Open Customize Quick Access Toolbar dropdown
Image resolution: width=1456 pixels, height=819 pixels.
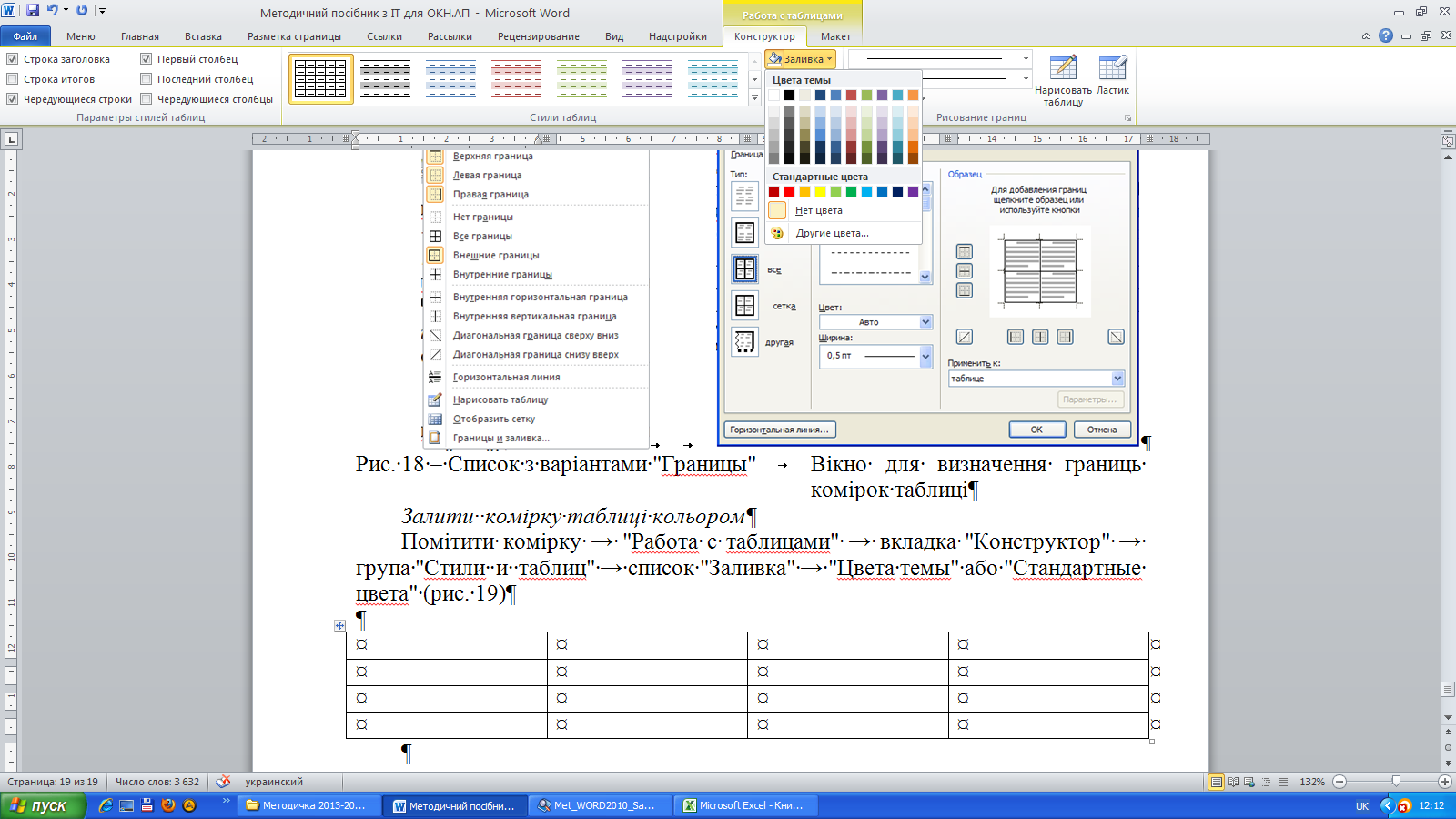pyautogui.click(x=103, y=11)
